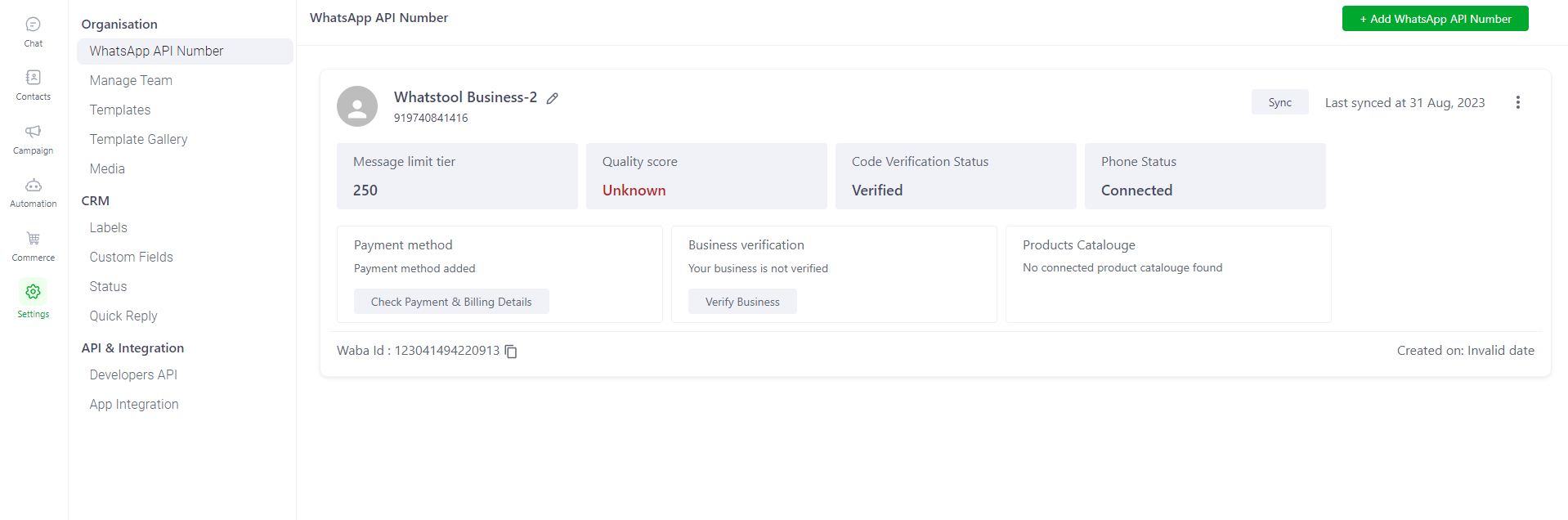Click the Whatstool Business-2 title
1568x520 pixels.
click(465, 97)
